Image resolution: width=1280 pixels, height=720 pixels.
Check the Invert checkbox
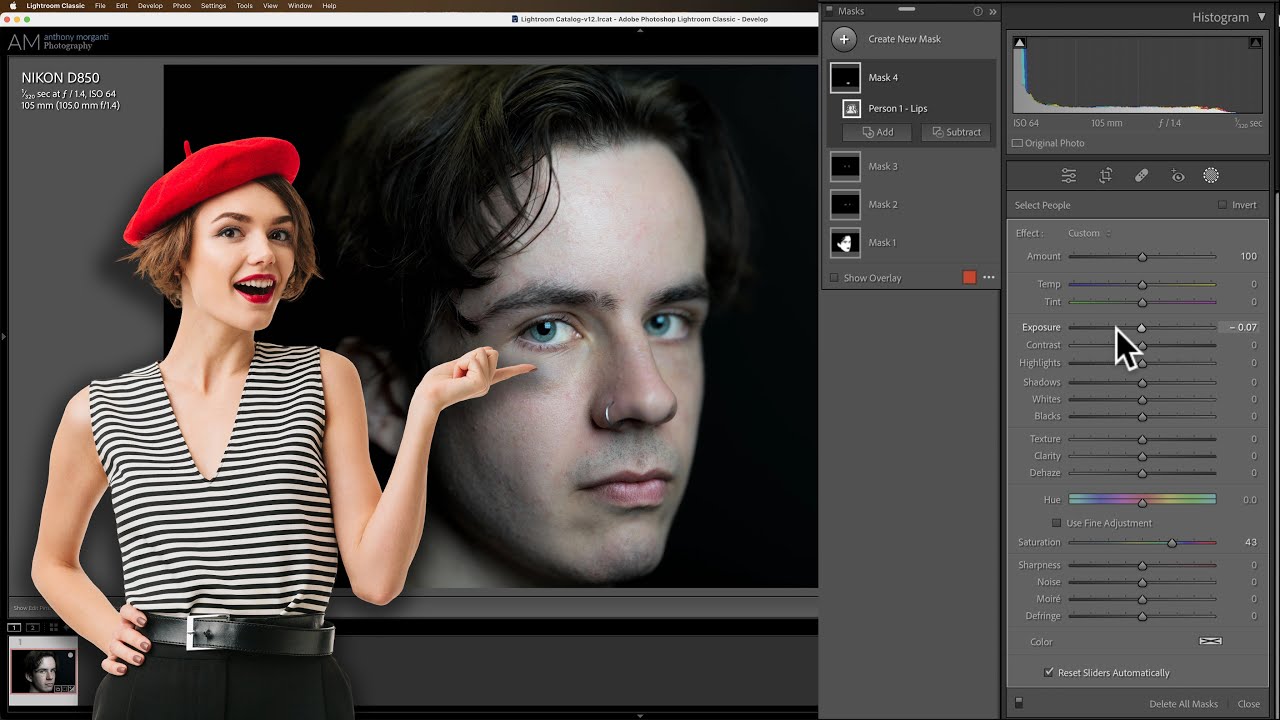click(1222, 205)
